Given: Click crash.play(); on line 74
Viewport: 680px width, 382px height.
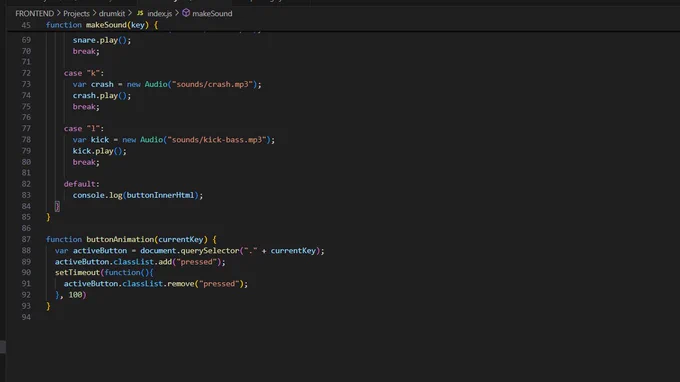Looking at the screenshot, I should tap(101, 95).
